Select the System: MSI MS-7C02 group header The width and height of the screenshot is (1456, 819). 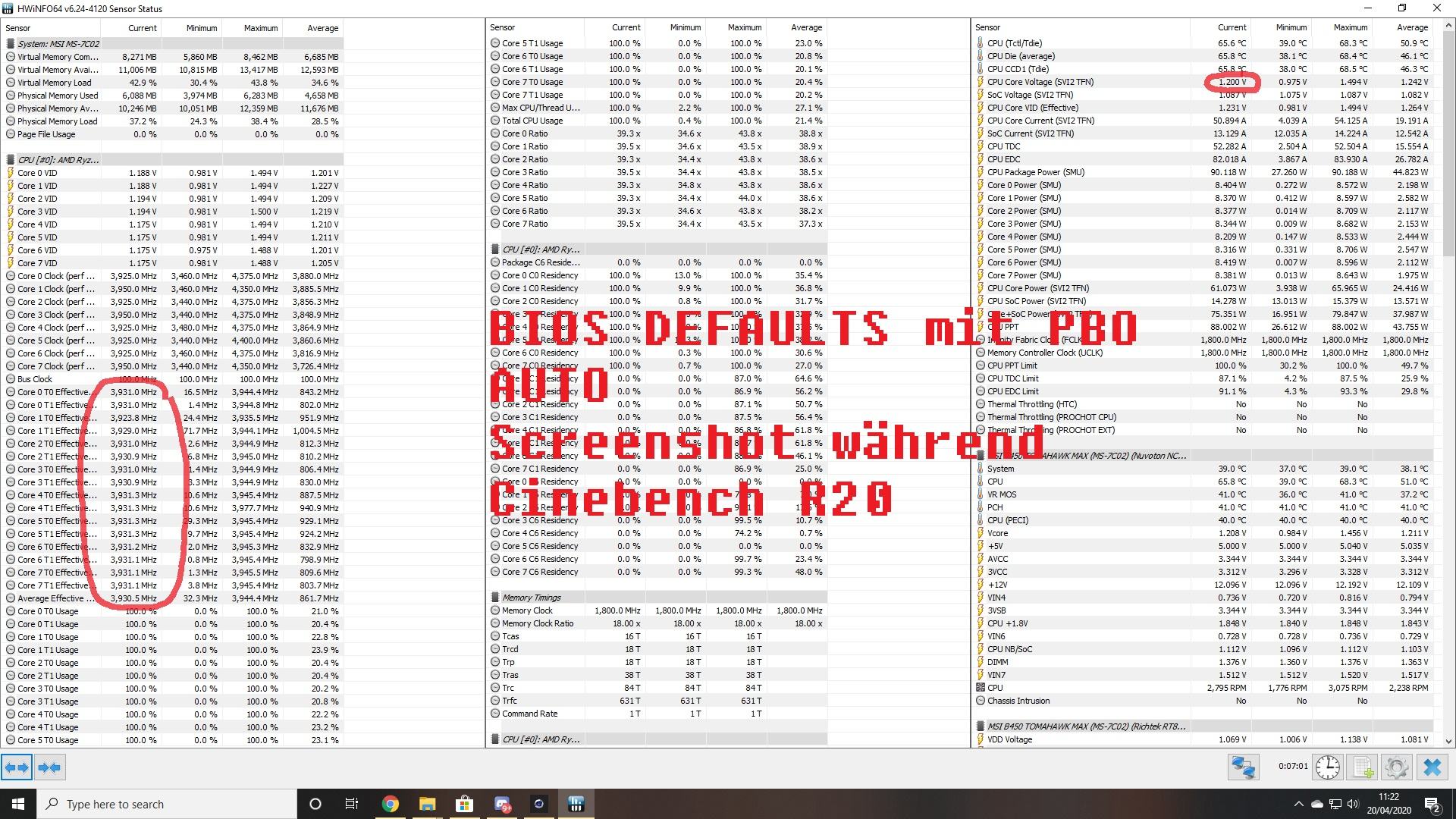(x=58, y=44)
